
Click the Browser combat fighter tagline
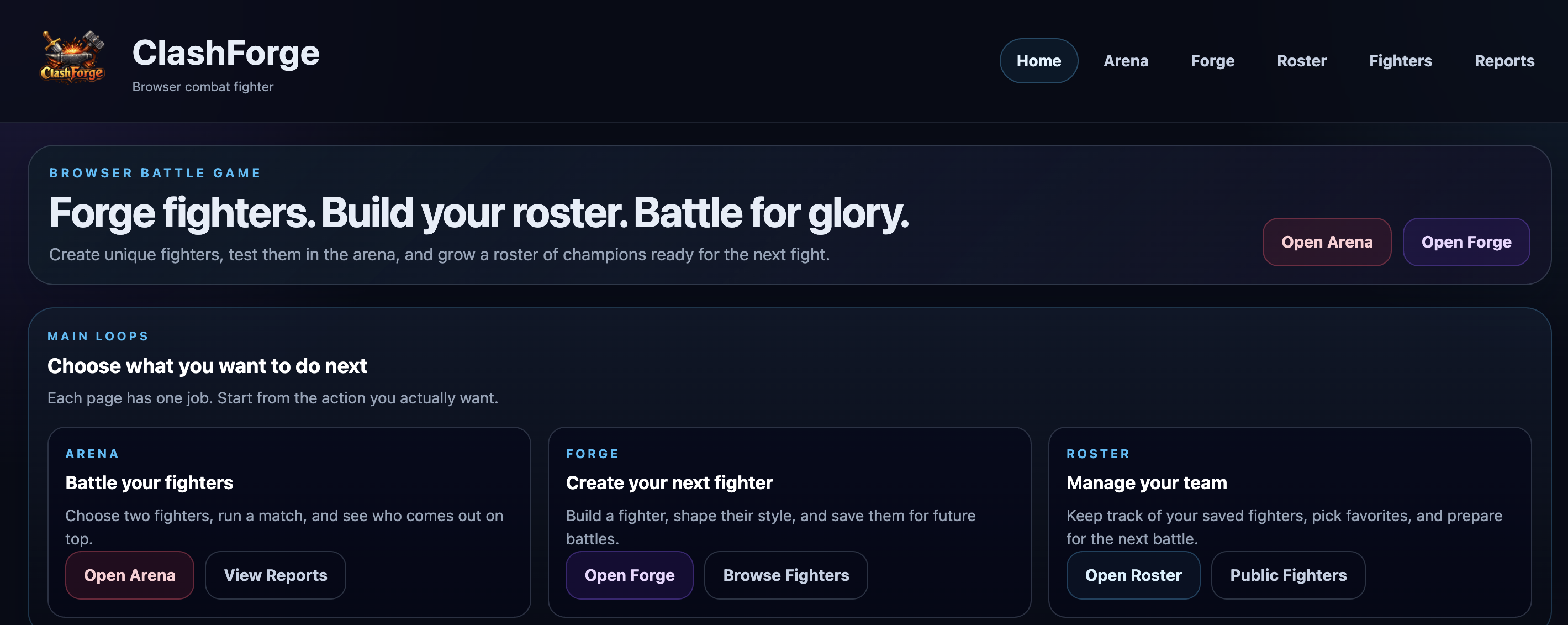(203, 87)
